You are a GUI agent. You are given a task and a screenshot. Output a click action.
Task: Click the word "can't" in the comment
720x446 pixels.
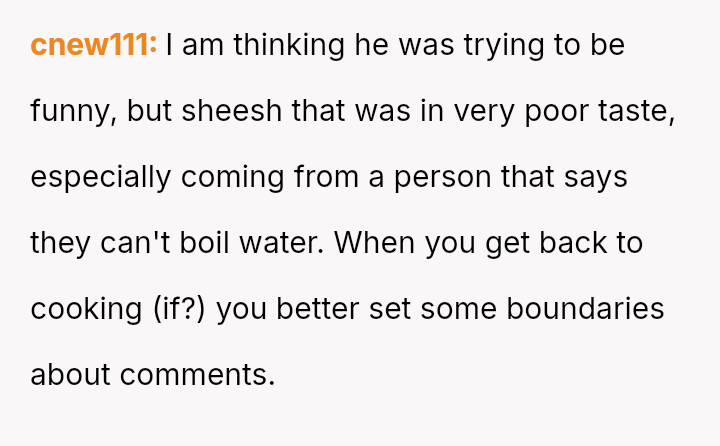135,243
